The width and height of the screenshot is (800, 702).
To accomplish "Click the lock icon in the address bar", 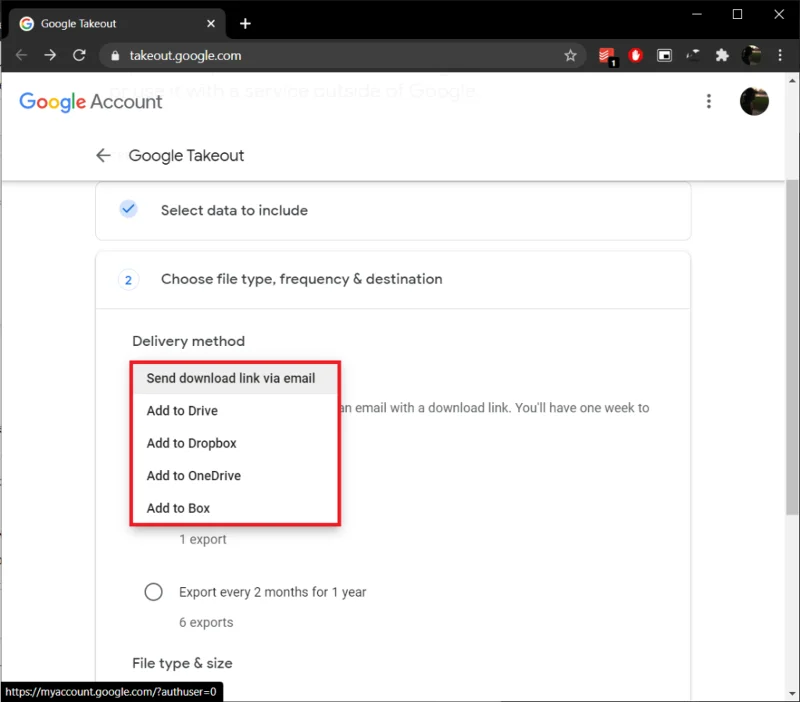I will tap(115, 56).
